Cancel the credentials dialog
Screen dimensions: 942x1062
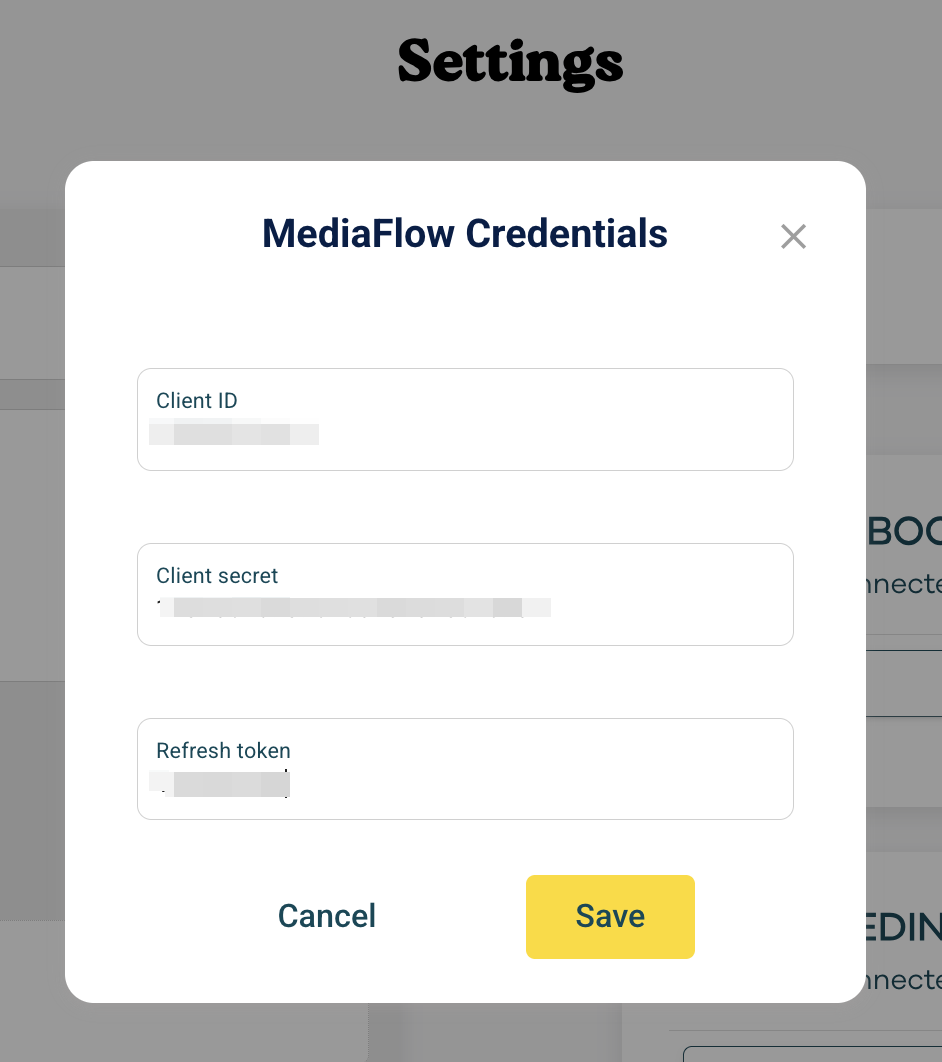click(327, 916)
